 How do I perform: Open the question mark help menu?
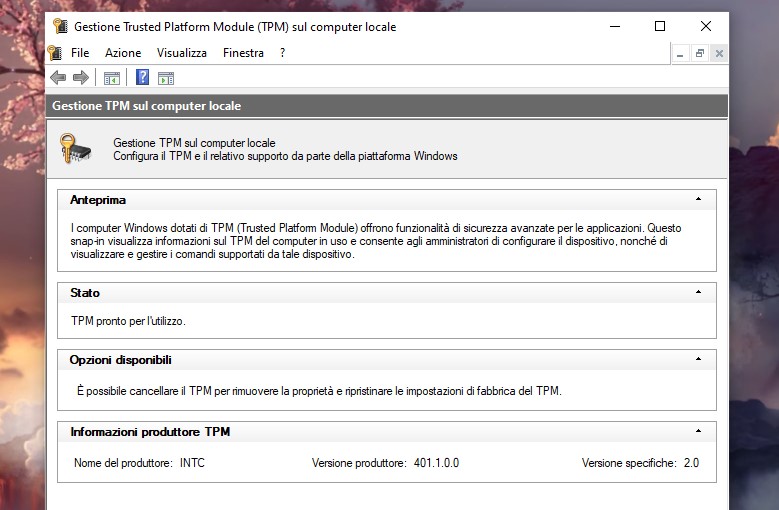click(x=283, y=53)
